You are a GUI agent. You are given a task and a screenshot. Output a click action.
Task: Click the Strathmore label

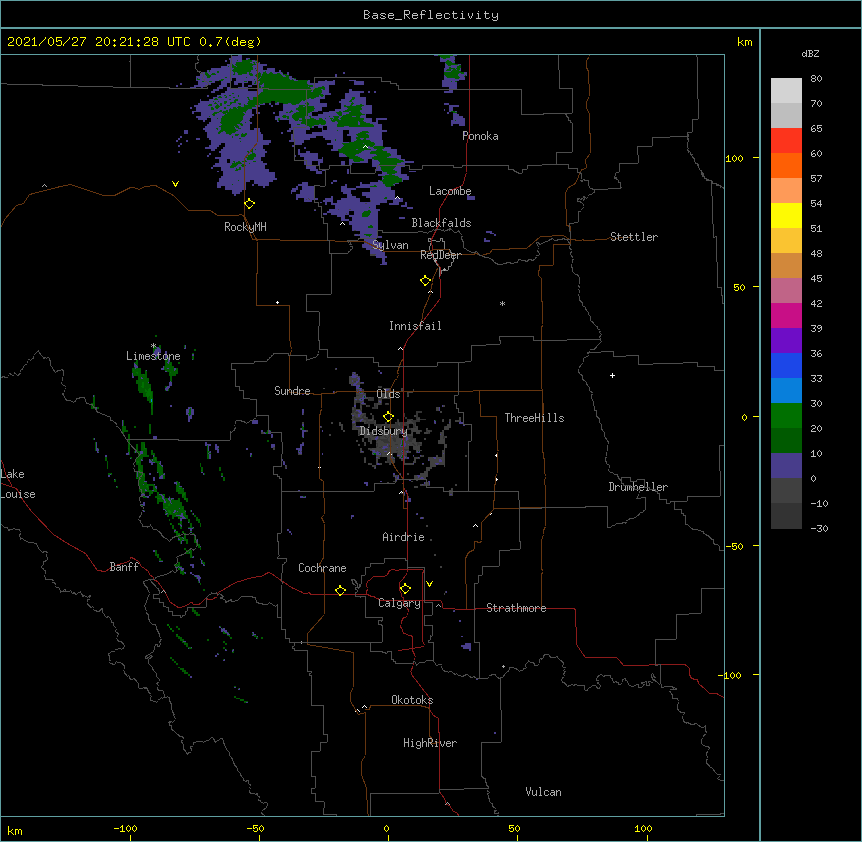(516, 608)
